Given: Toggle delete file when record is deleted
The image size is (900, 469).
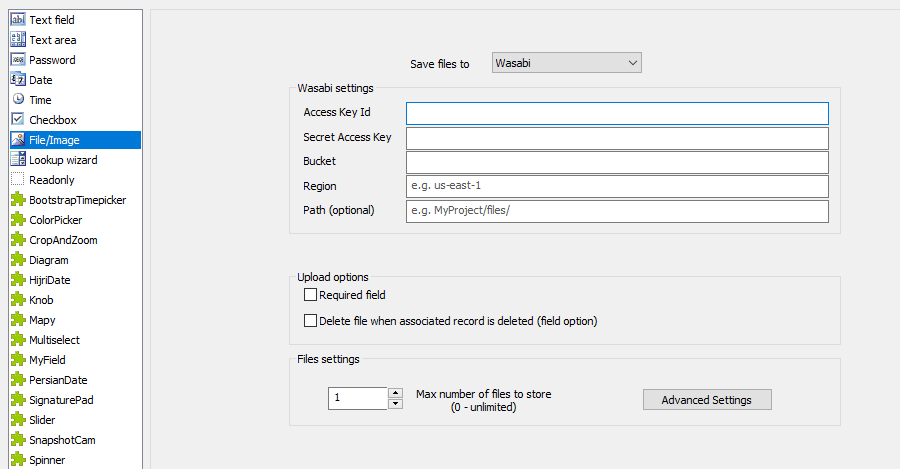Looking at the screenshot, I should point(310,321).
